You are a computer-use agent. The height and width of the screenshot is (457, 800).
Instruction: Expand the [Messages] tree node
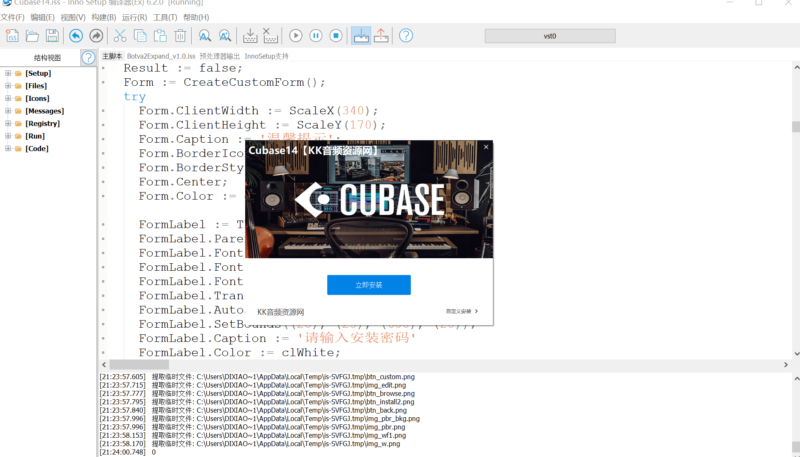(x=8, y=111)
